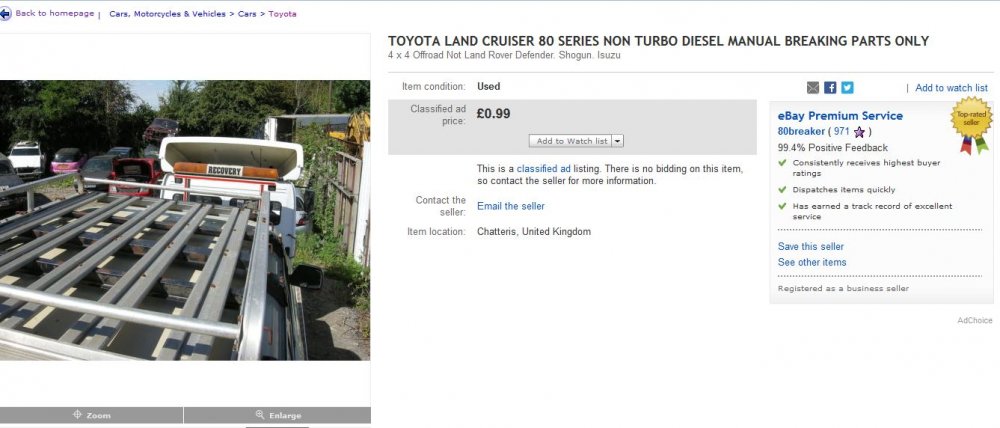The image size is (1000, 428).
Task: Enlarge the listing photo
Action: (277, 415)
